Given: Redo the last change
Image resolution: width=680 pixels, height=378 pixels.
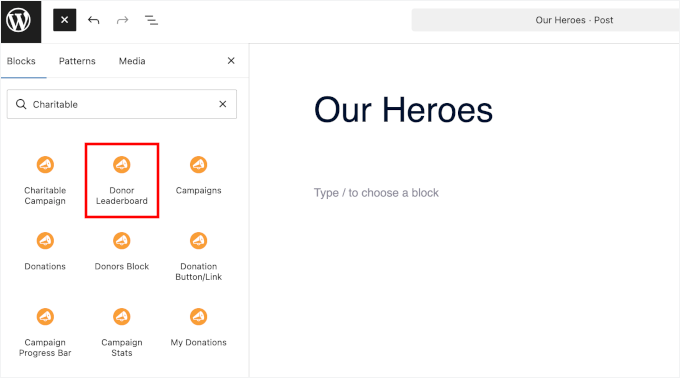Looking at the screenshot, I should 123,20.
